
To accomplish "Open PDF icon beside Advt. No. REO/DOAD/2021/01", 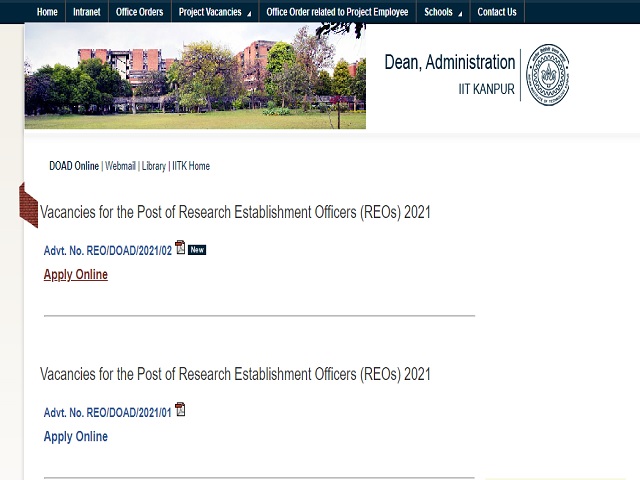I will (x=180, y=409).
